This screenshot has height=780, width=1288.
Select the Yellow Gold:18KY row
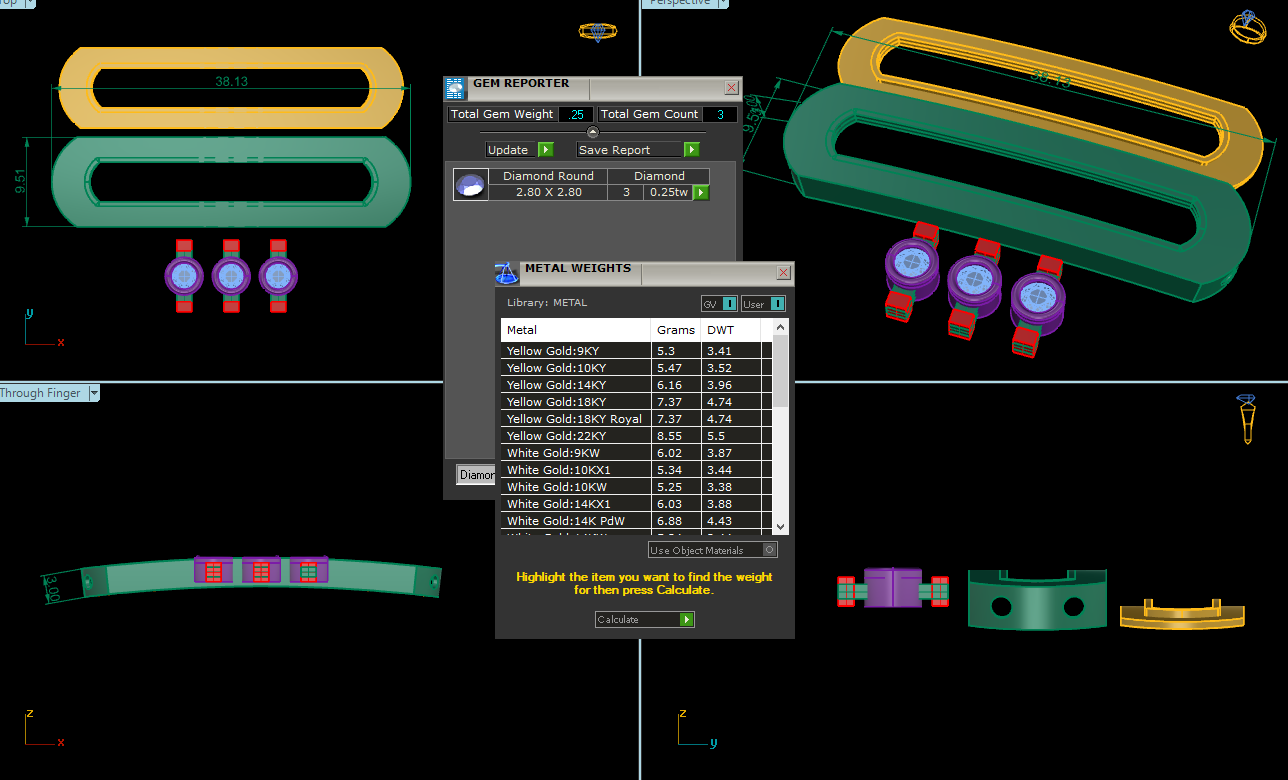(x=575, y=402)
